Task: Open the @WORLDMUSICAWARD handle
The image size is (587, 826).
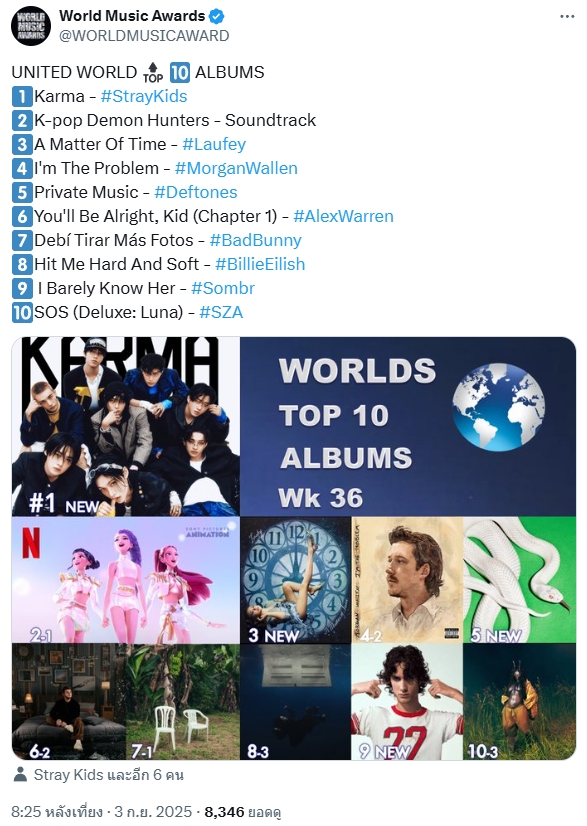Action: 144,35
